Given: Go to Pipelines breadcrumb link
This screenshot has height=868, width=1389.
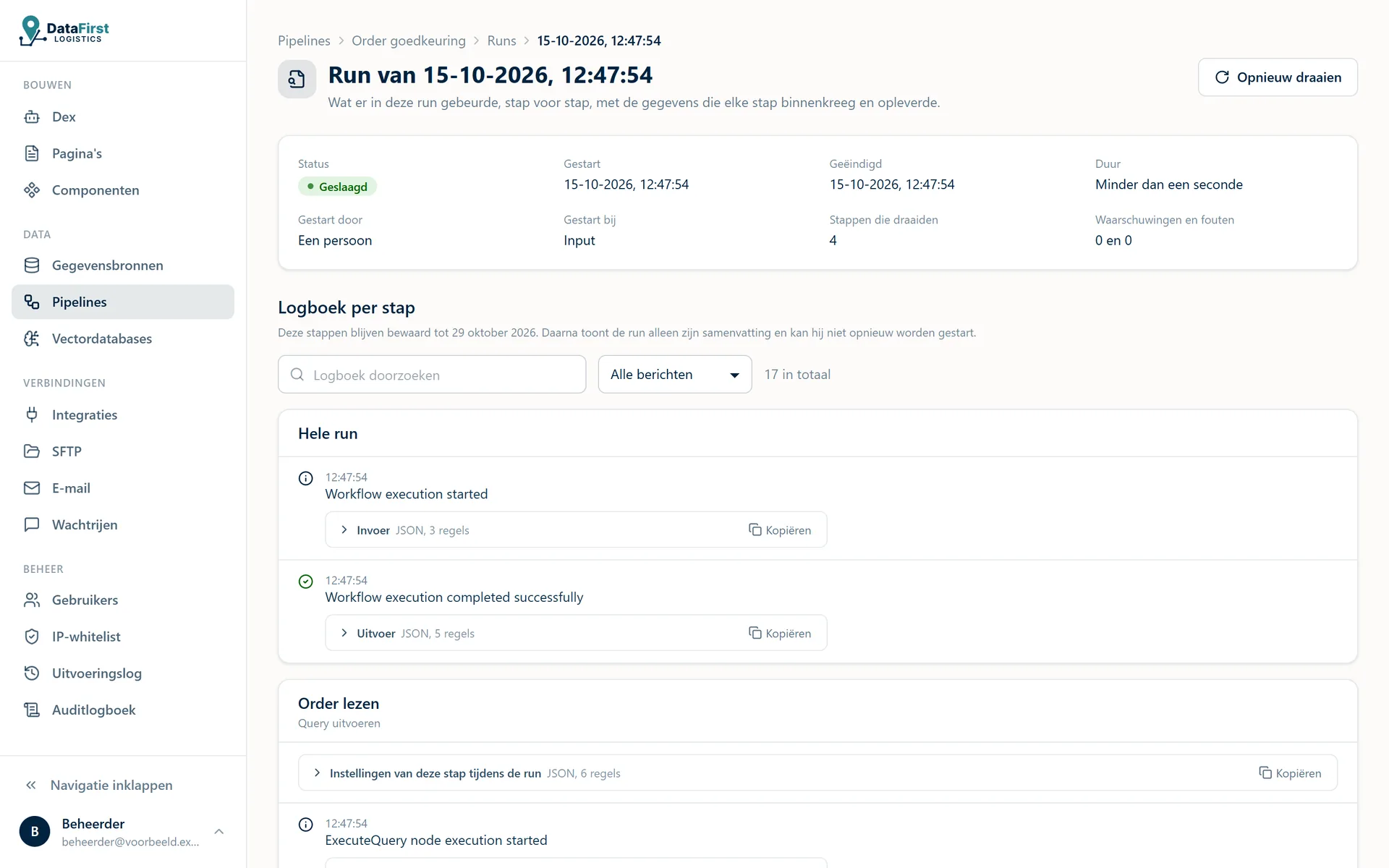Looking at the screenshot, I should pos(304,41).
